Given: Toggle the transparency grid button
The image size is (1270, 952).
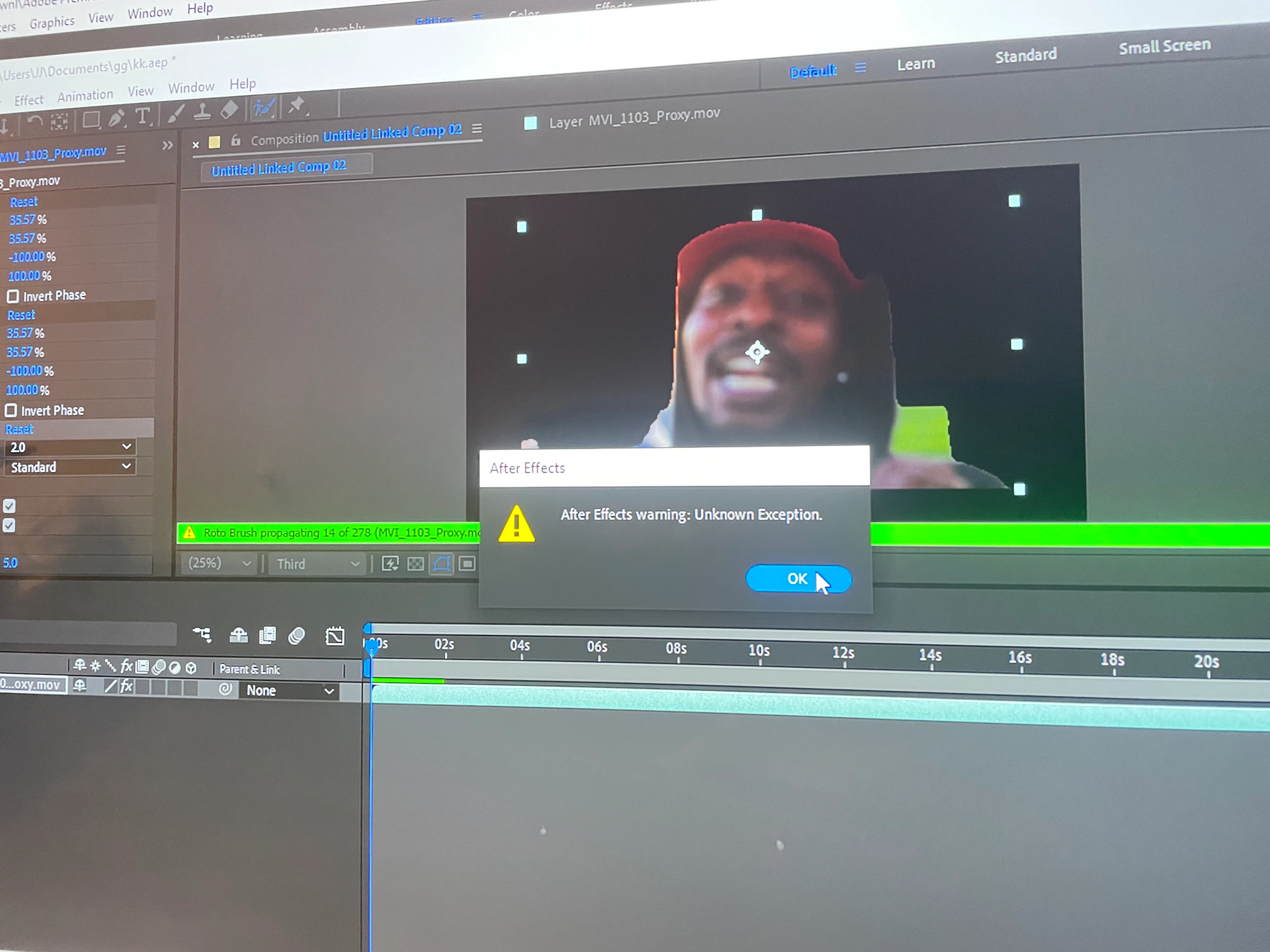Looking at the screenshot, I should (416, 564).
